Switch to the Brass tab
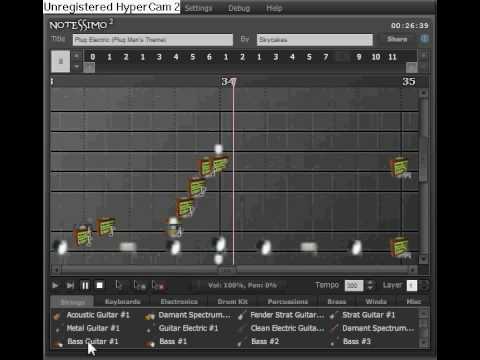 [x=337, y=302]
